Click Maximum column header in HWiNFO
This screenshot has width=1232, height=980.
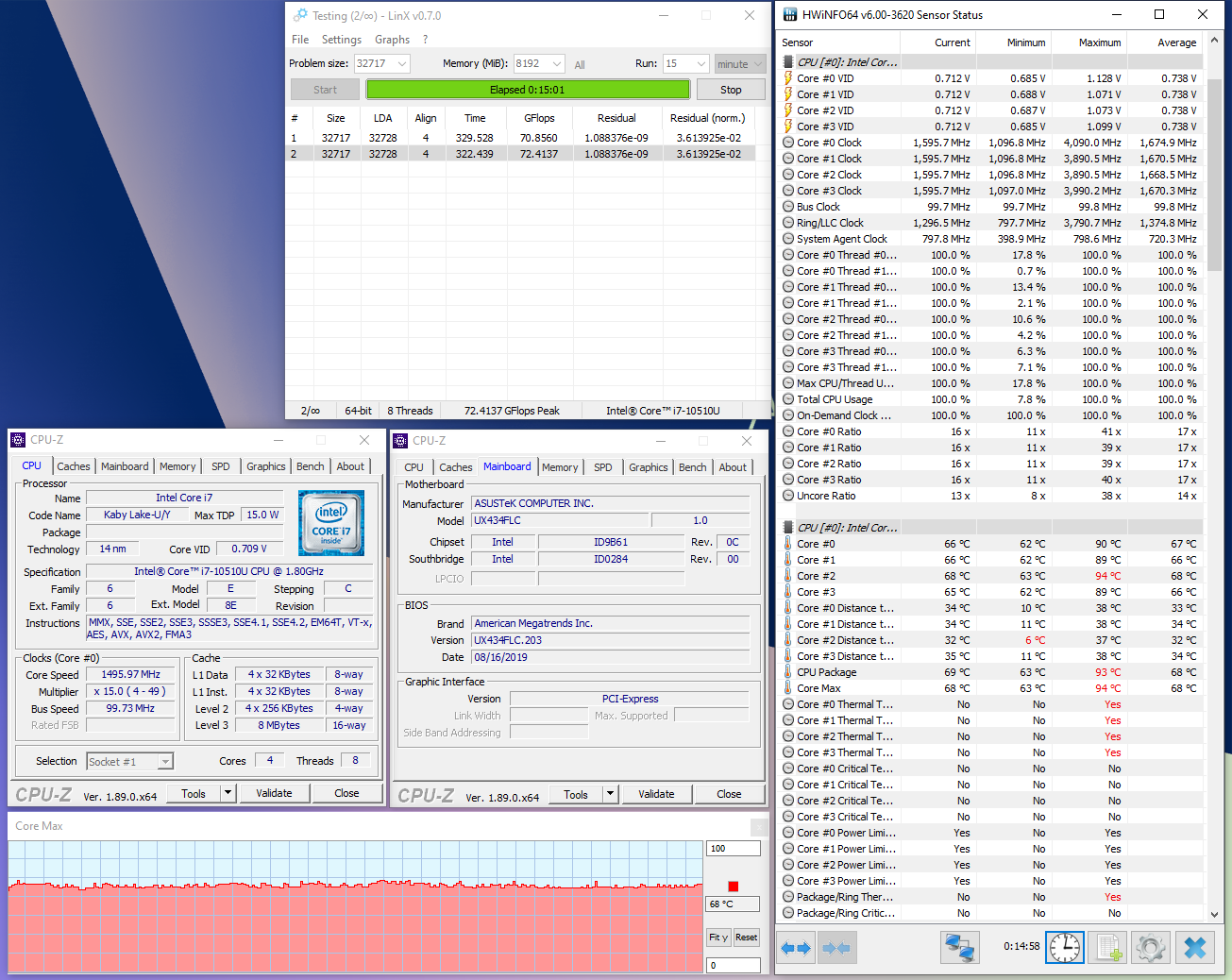[1090, 42]
